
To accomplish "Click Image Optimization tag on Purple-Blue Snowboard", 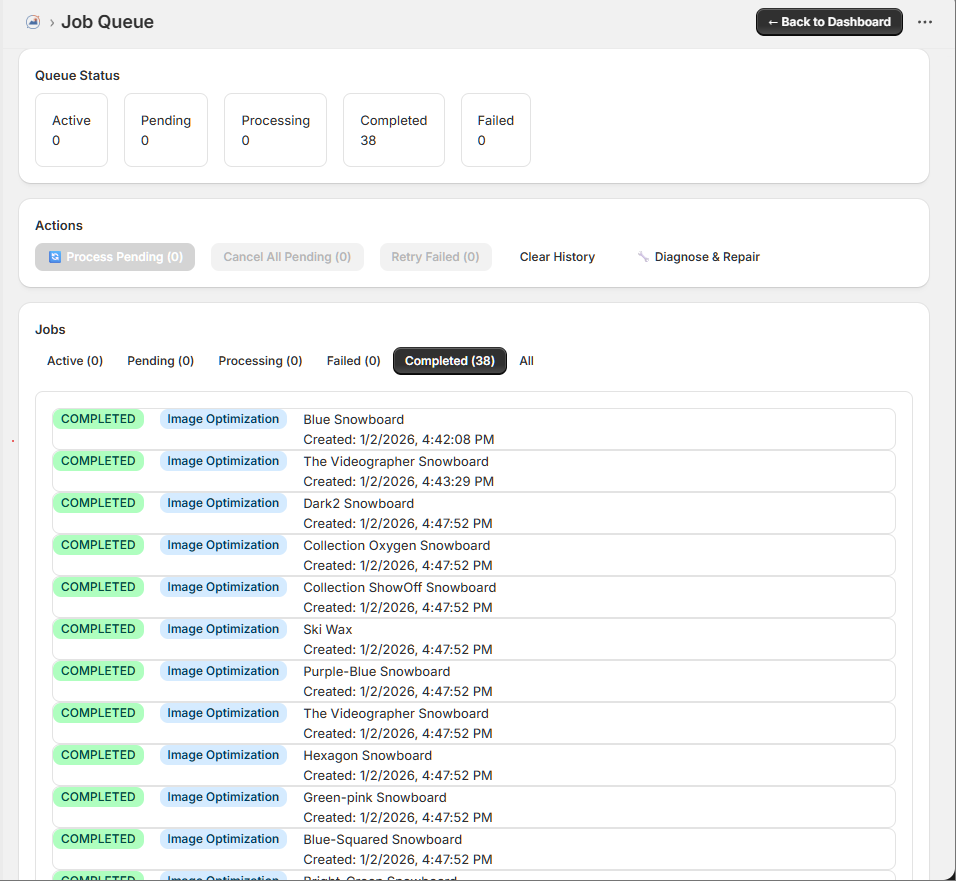I will (x=223, y=671).
